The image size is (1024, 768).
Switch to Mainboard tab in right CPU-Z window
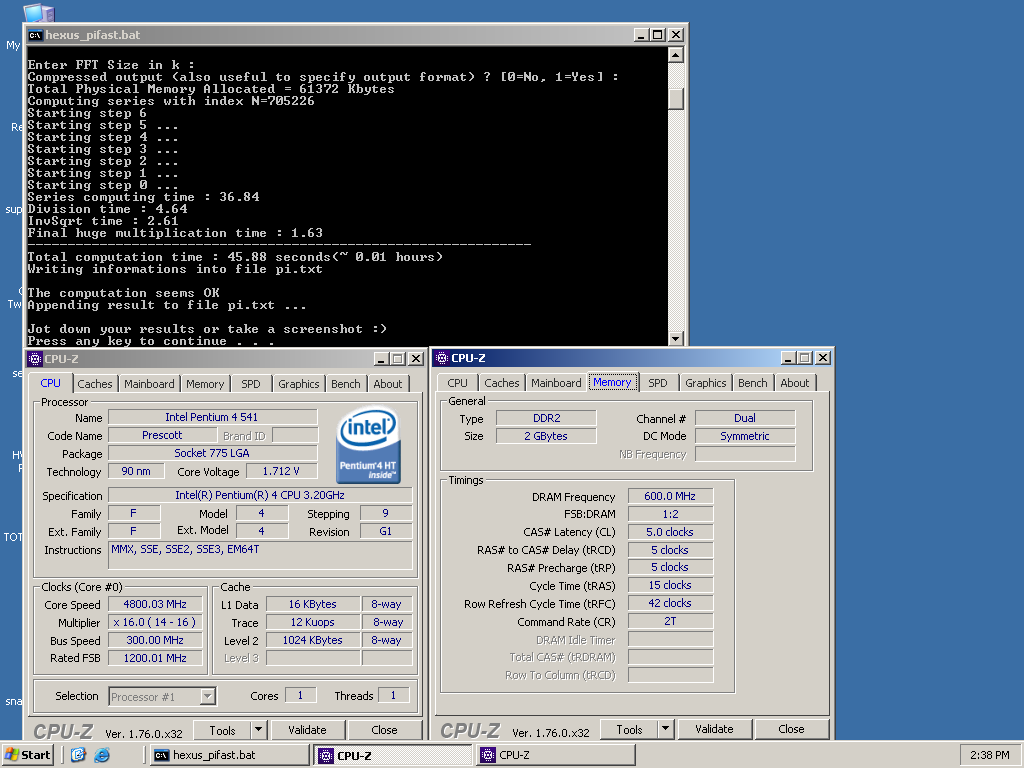click(556, 383)
